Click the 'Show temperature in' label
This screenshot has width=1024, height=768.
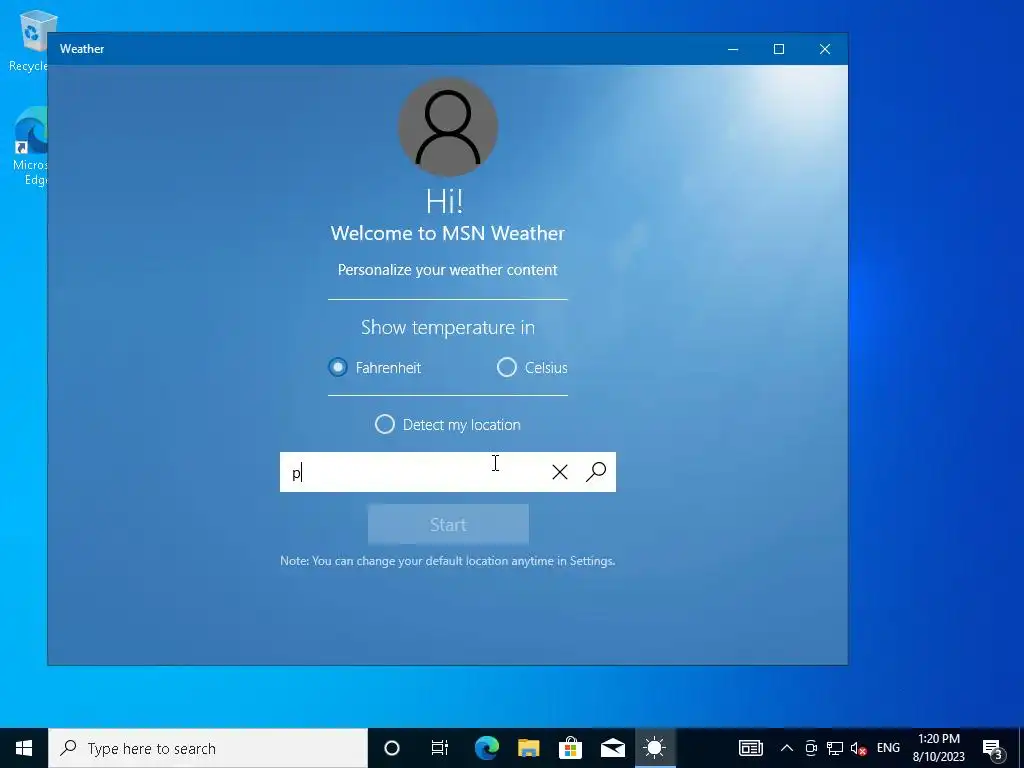click(x=448, y=327)
